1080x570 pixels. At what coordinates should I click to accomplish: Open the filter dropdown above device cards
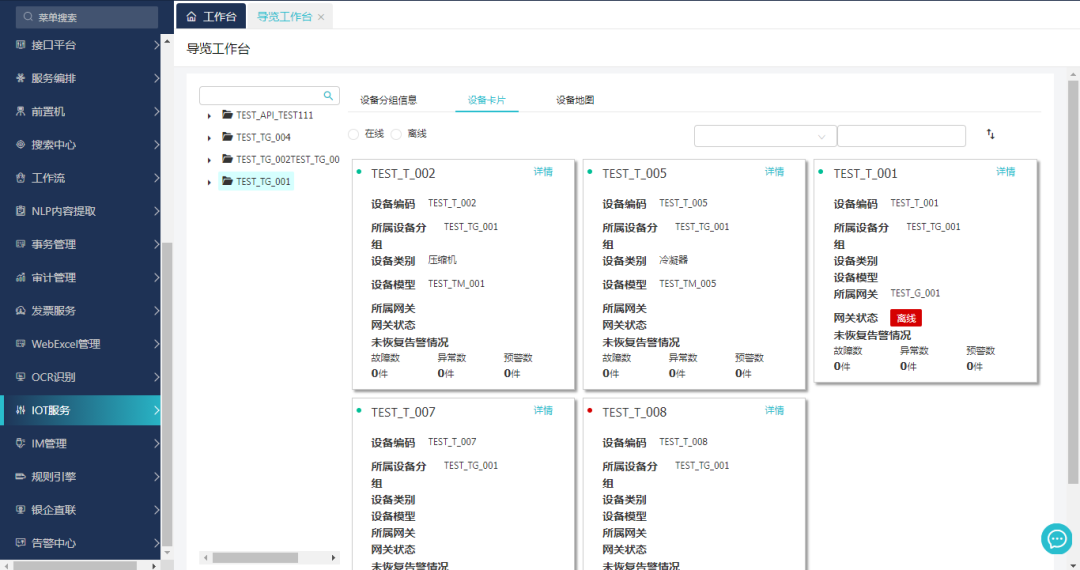point(765,136)
